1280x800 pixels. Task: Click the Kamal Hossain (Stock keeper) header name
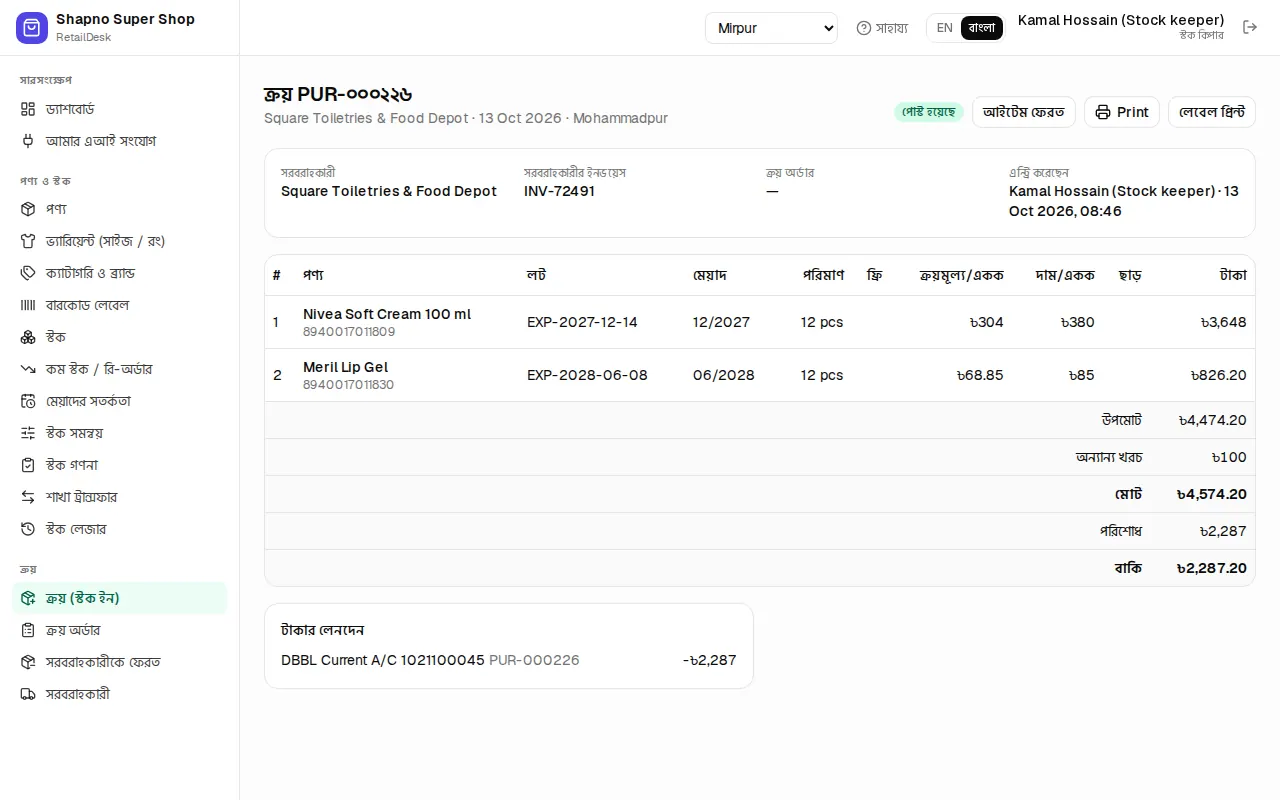(x=1121, y=20)
